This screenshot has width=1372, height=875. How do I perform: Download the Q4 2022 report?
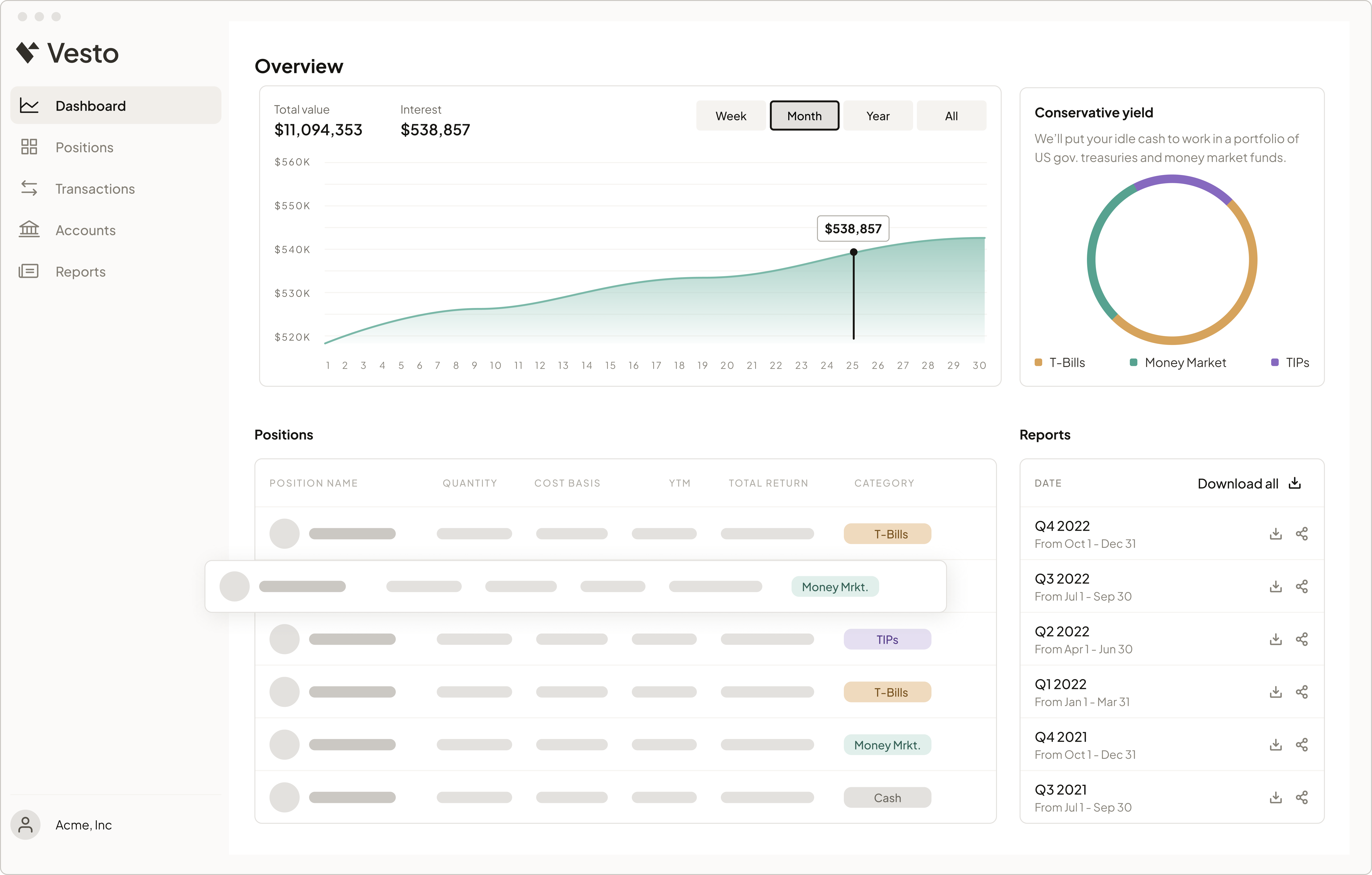point(1276,534)
